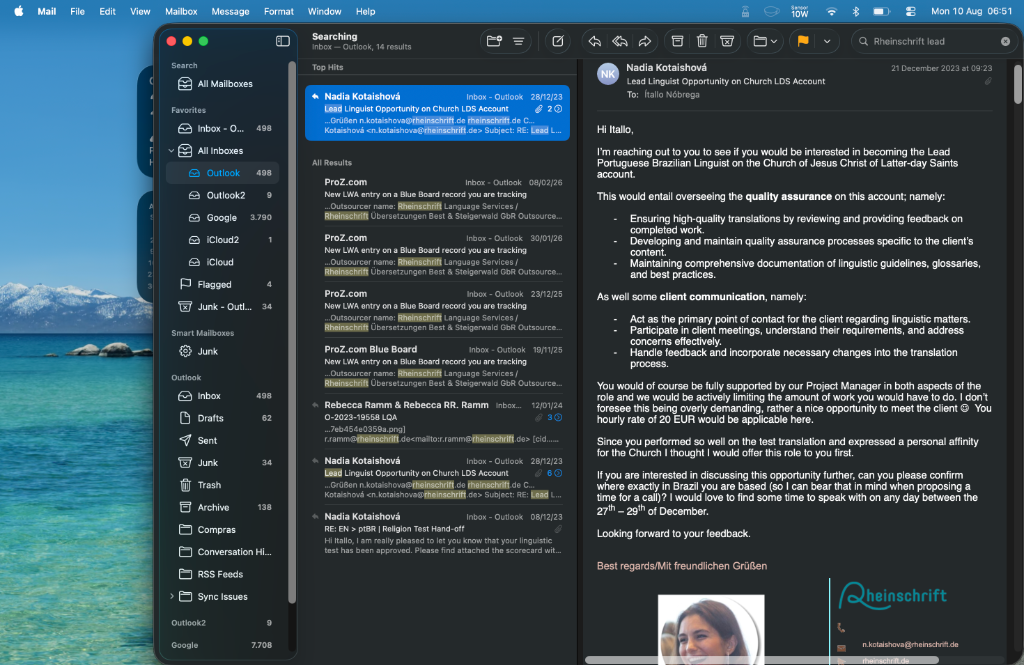Expand the 6-message thread from Nadia Kotaishová
Screen dimensions: 1024x665
pos(555,473)
